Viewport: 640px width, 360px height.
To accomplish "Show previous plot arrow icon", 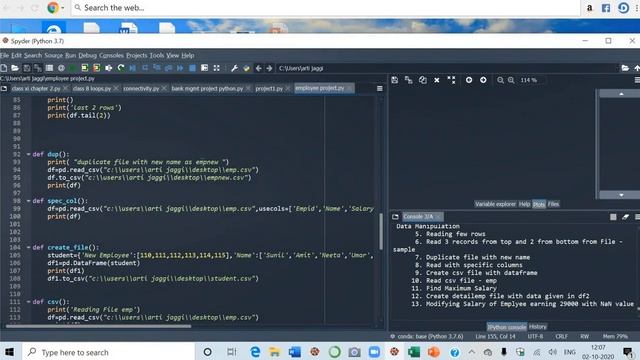I will (469, 80).
